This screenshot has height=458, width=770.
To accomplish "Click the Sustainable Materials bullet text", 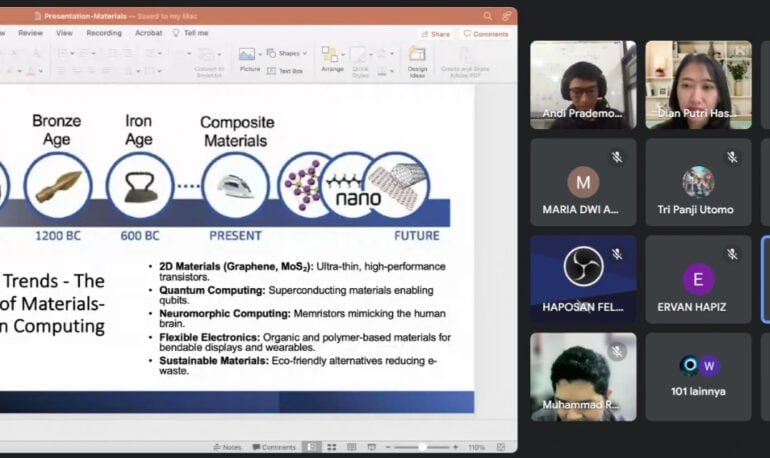I will pos(298,366).
